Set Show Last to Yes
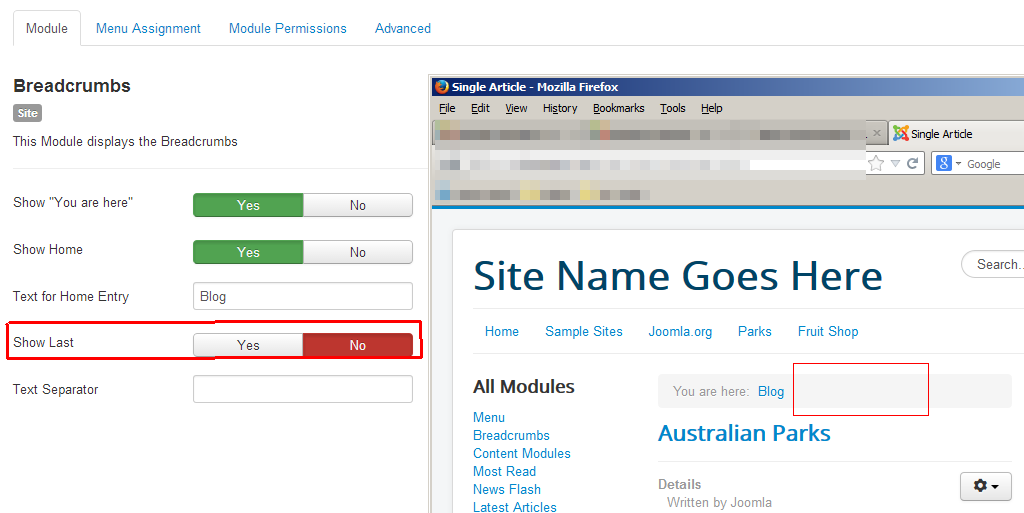 click(248, 345)
